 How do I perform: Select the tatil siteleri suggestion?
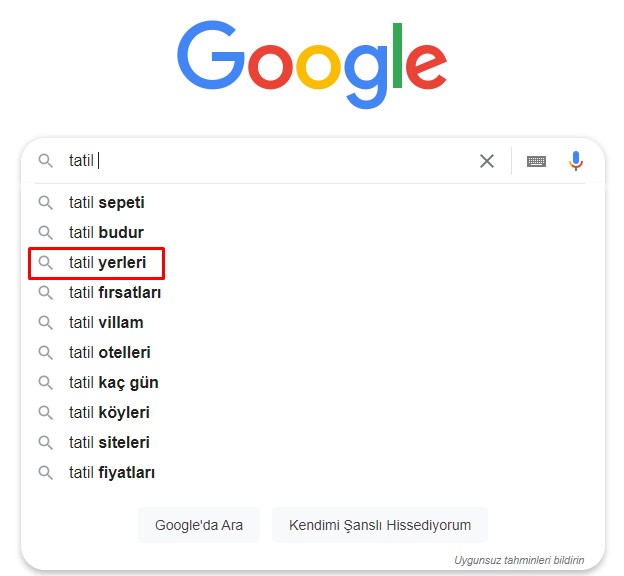[312, 443]
